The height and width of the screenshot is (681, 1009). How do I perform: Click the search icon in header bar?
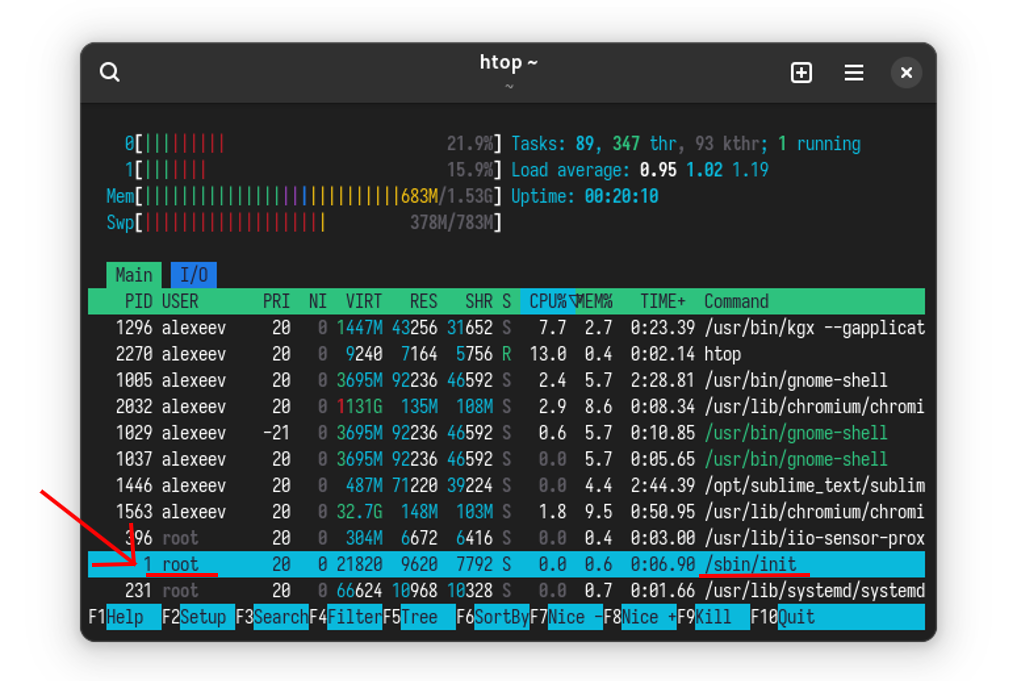click(110, 72)
